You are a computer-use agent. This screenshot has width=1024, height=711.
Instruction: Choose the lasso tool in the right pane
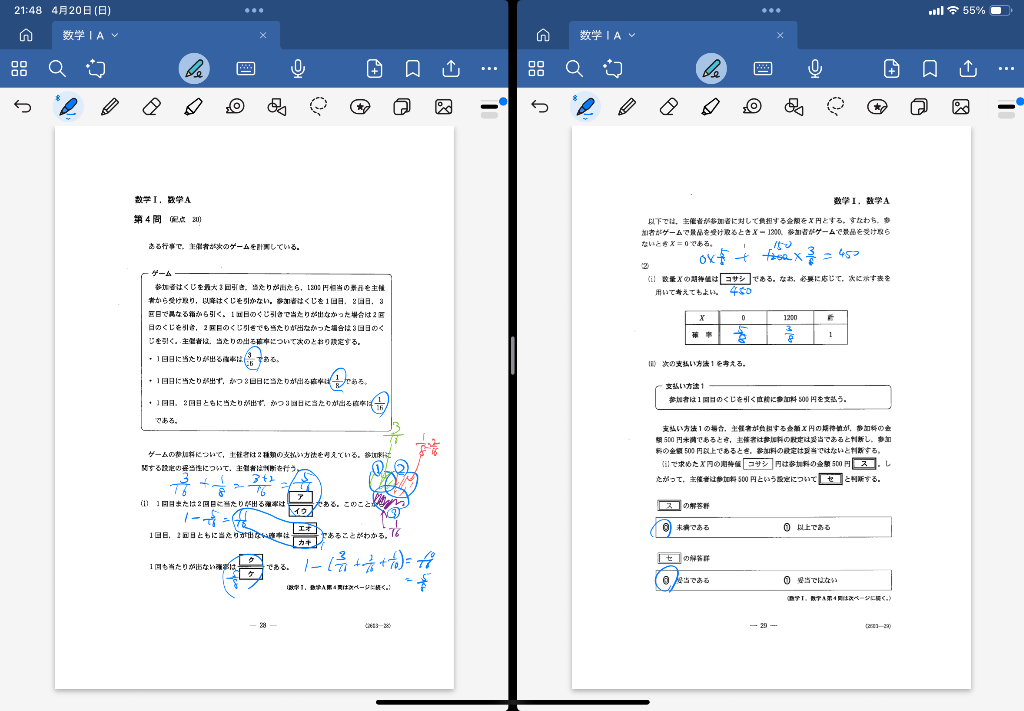point(836,106)
